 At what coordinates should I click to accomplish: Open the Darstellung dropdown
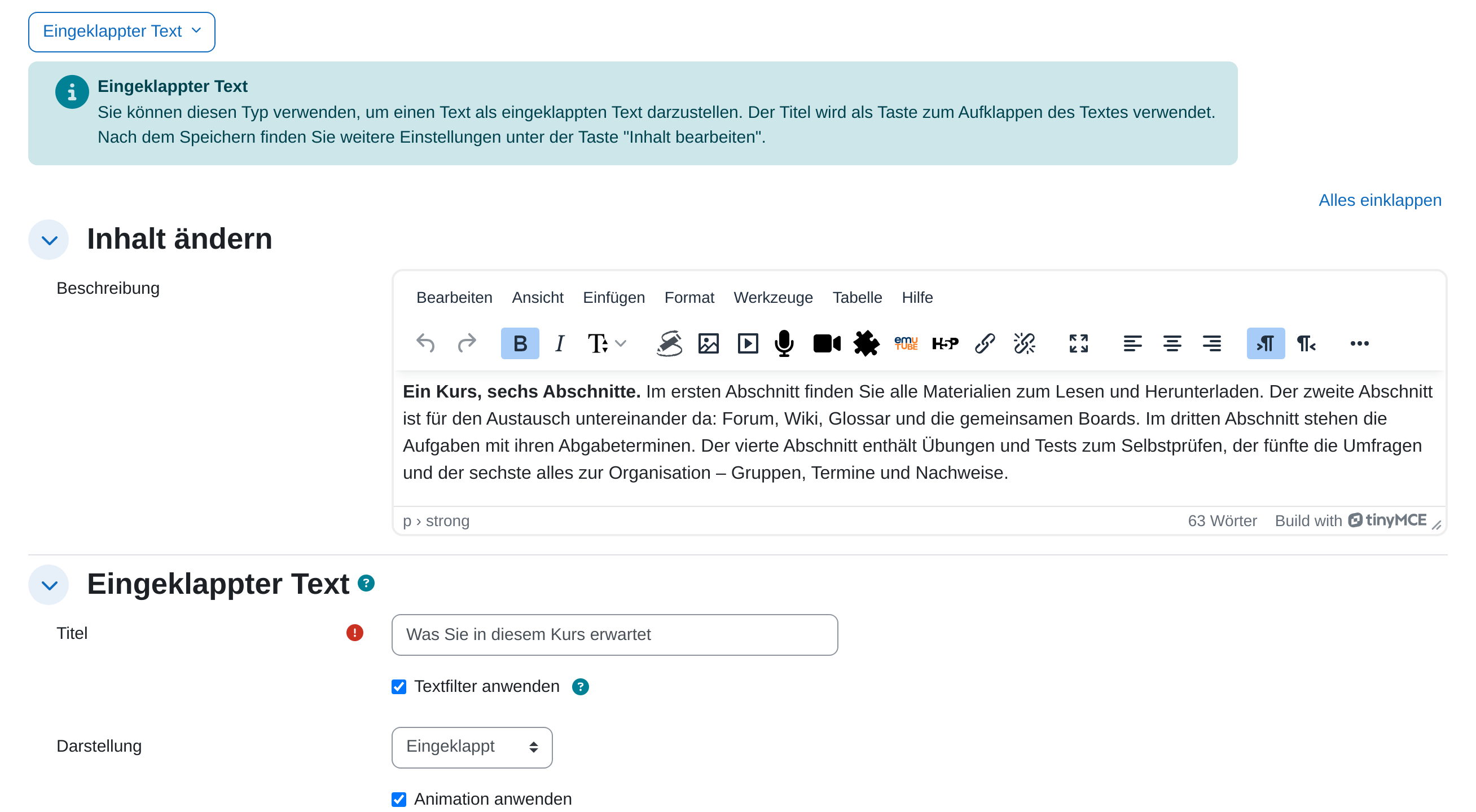click(x=472, y=747)
